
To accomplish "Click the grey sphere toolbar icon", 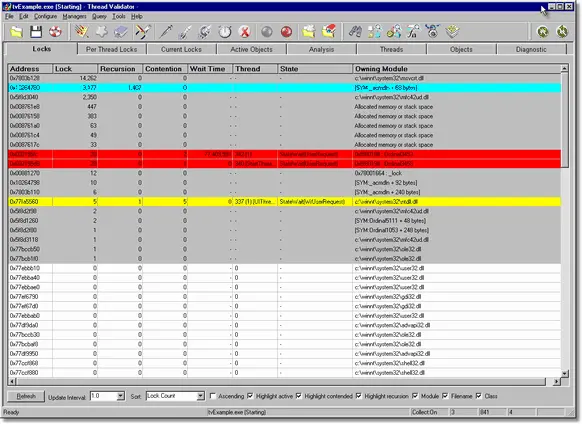I will 267,32.
